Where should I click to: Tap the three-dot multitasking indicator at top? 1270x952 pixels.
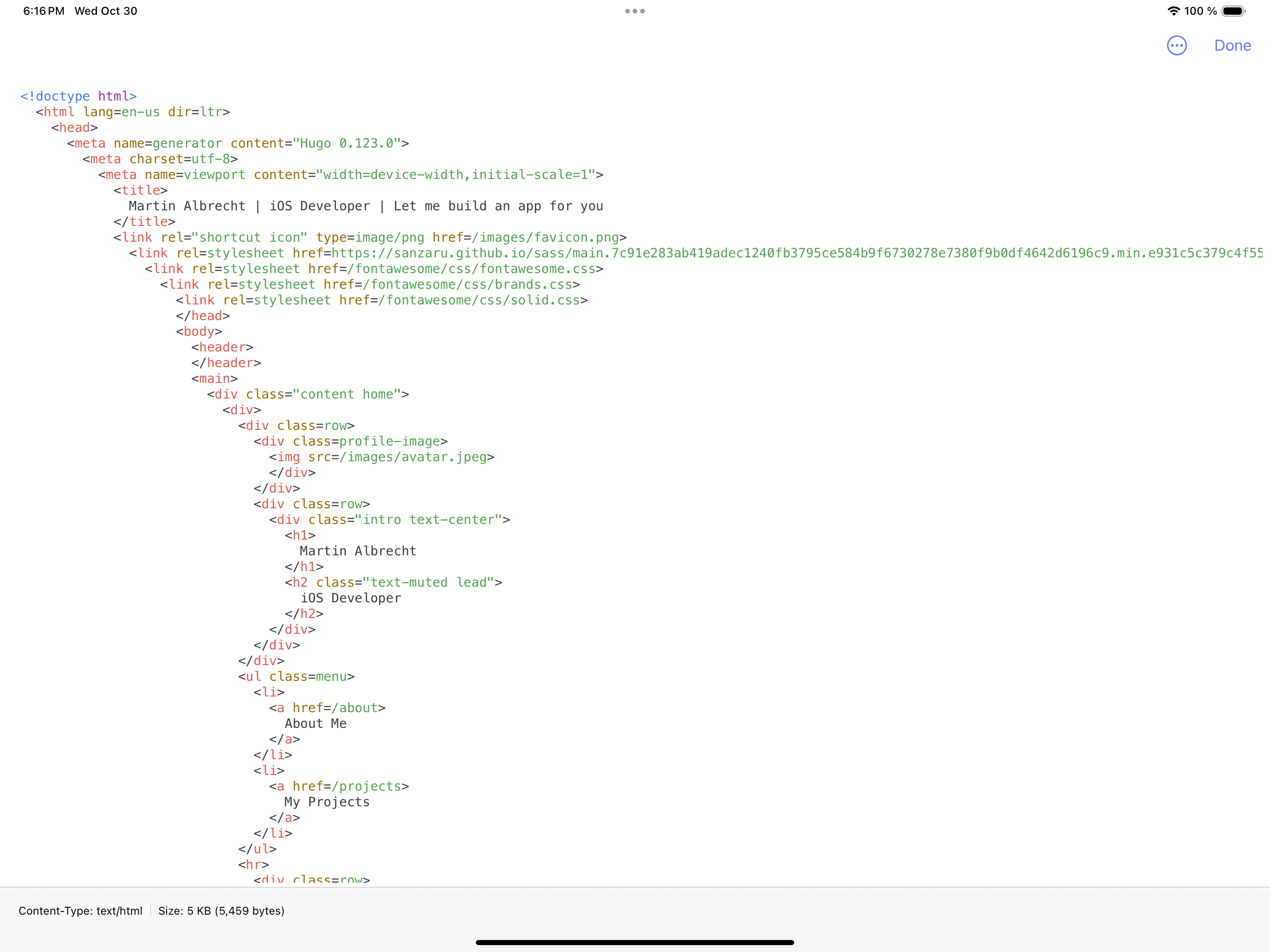coord(635,11)
